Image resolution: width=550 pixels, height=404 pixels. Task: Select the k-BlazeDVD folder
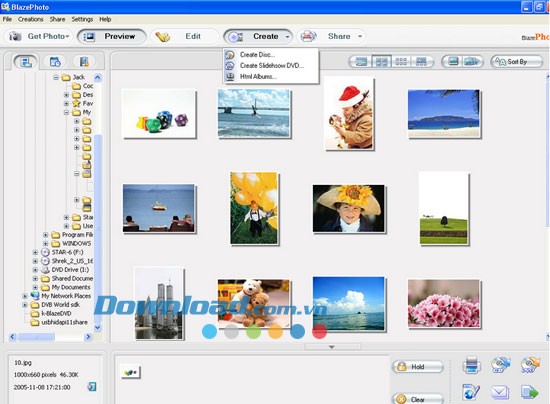[51, 314]
